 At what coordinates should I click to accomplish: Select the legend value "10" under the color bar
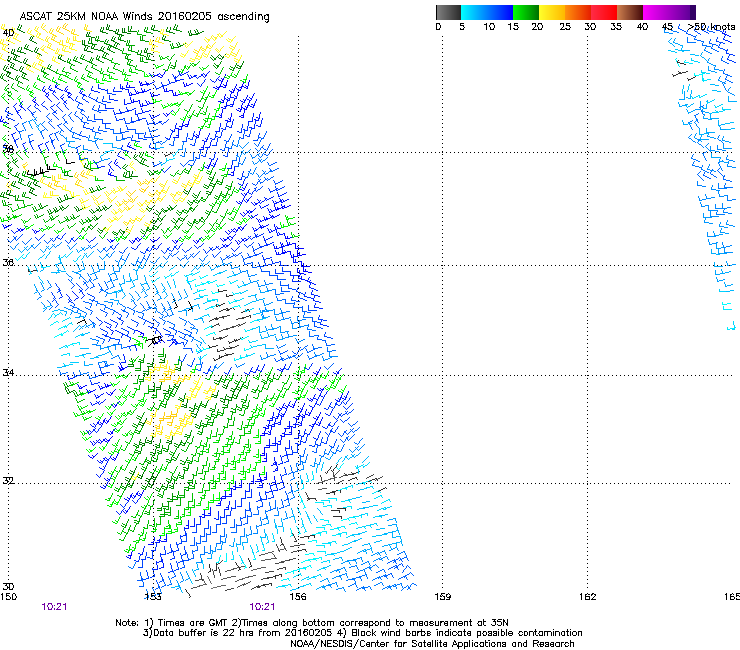pos(489,27)
